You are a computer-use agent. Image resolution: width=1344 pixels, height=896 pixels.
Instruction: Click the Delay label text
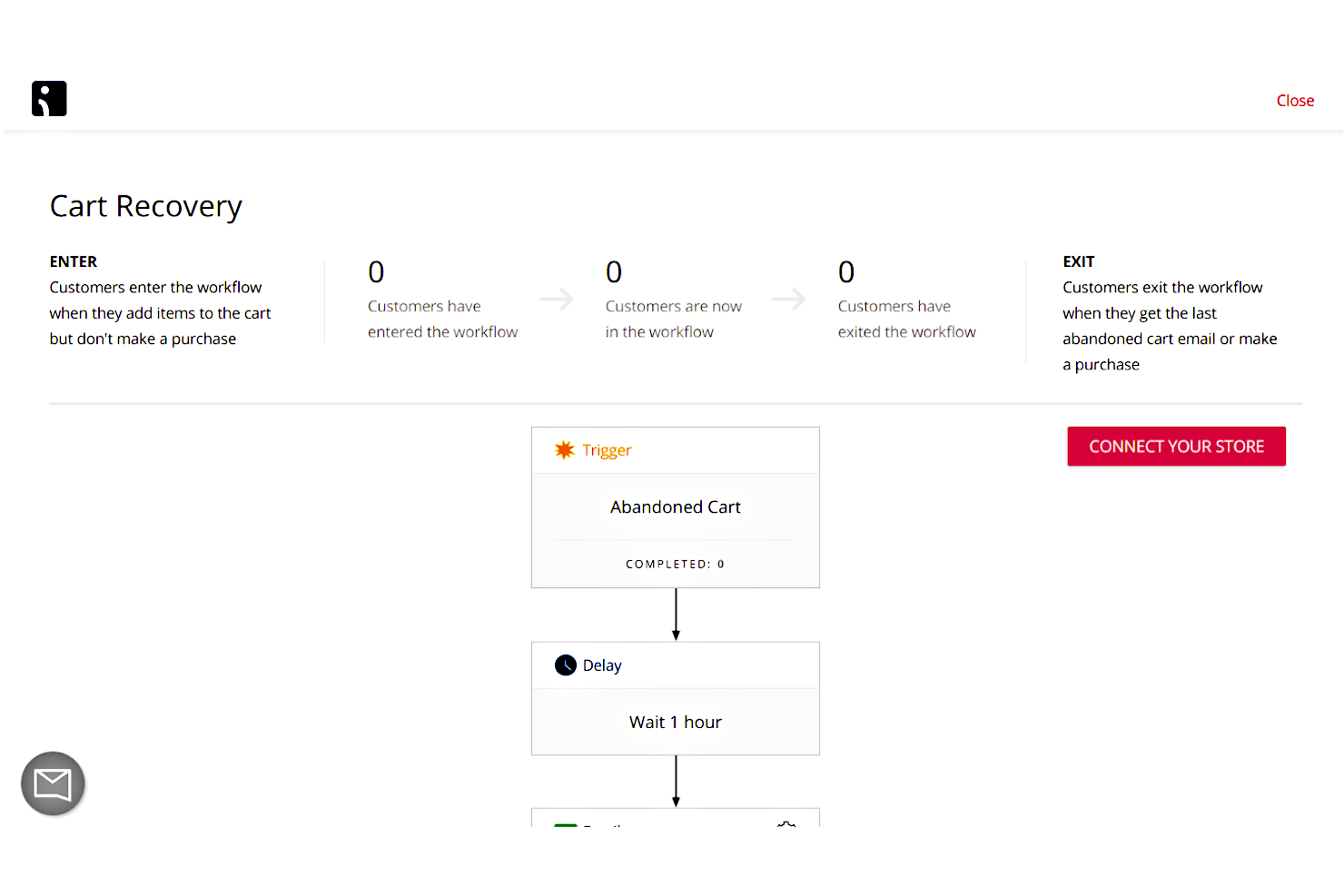click(602, 665)
